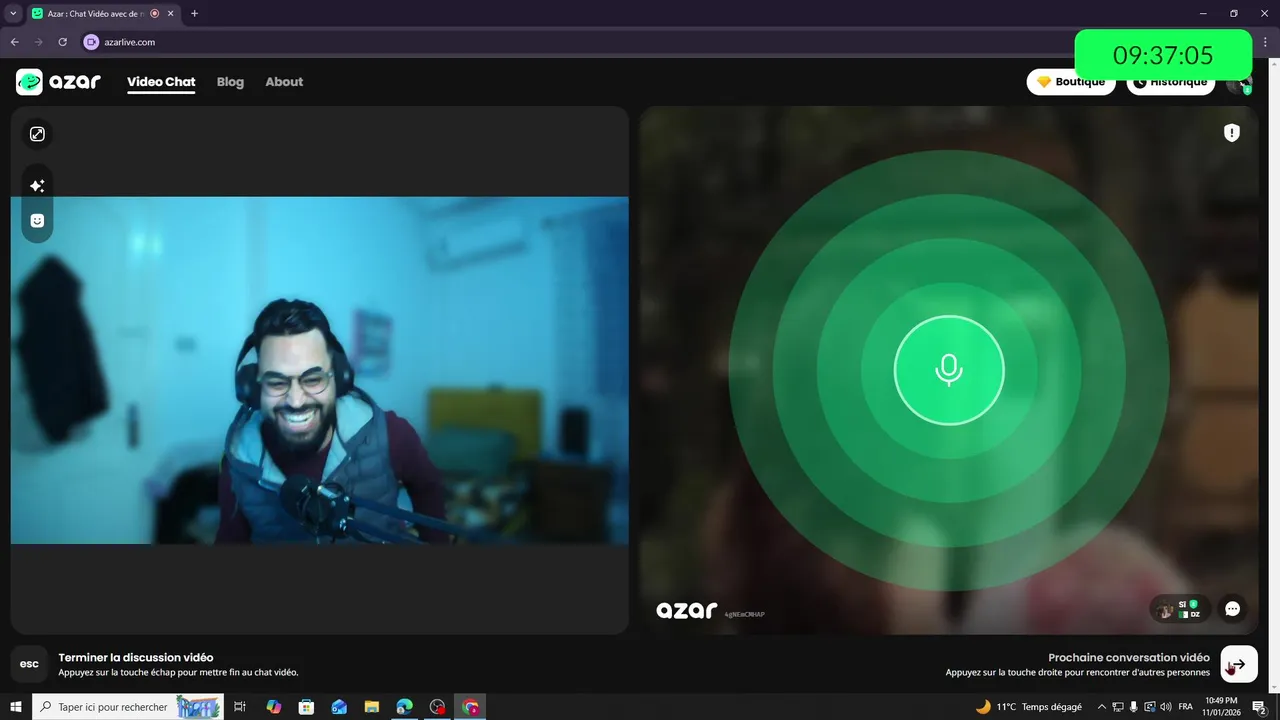Open Microsoft Store from taskbar
This screenshot has width=1280, height=720.
coord(306,707)
